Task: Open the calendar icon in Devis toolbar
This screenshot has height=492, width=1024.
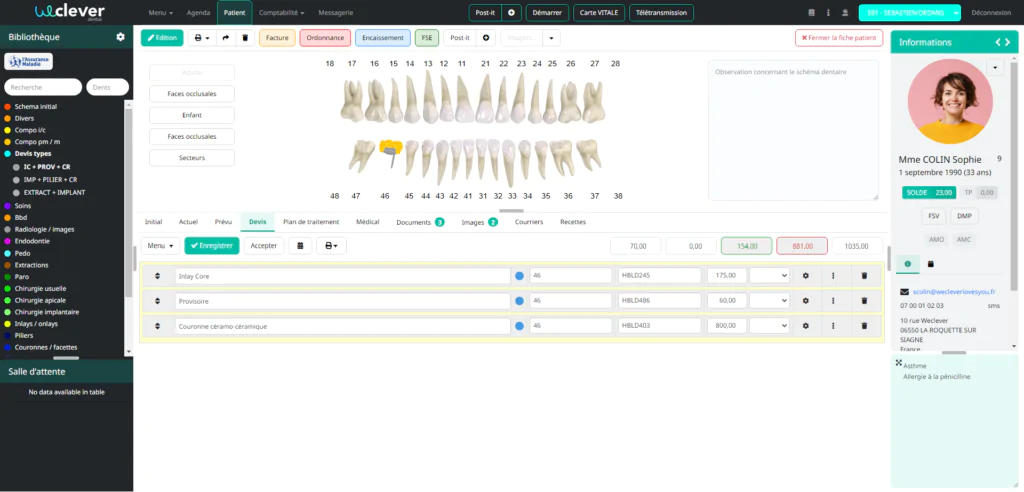Action: click(300, 246)
